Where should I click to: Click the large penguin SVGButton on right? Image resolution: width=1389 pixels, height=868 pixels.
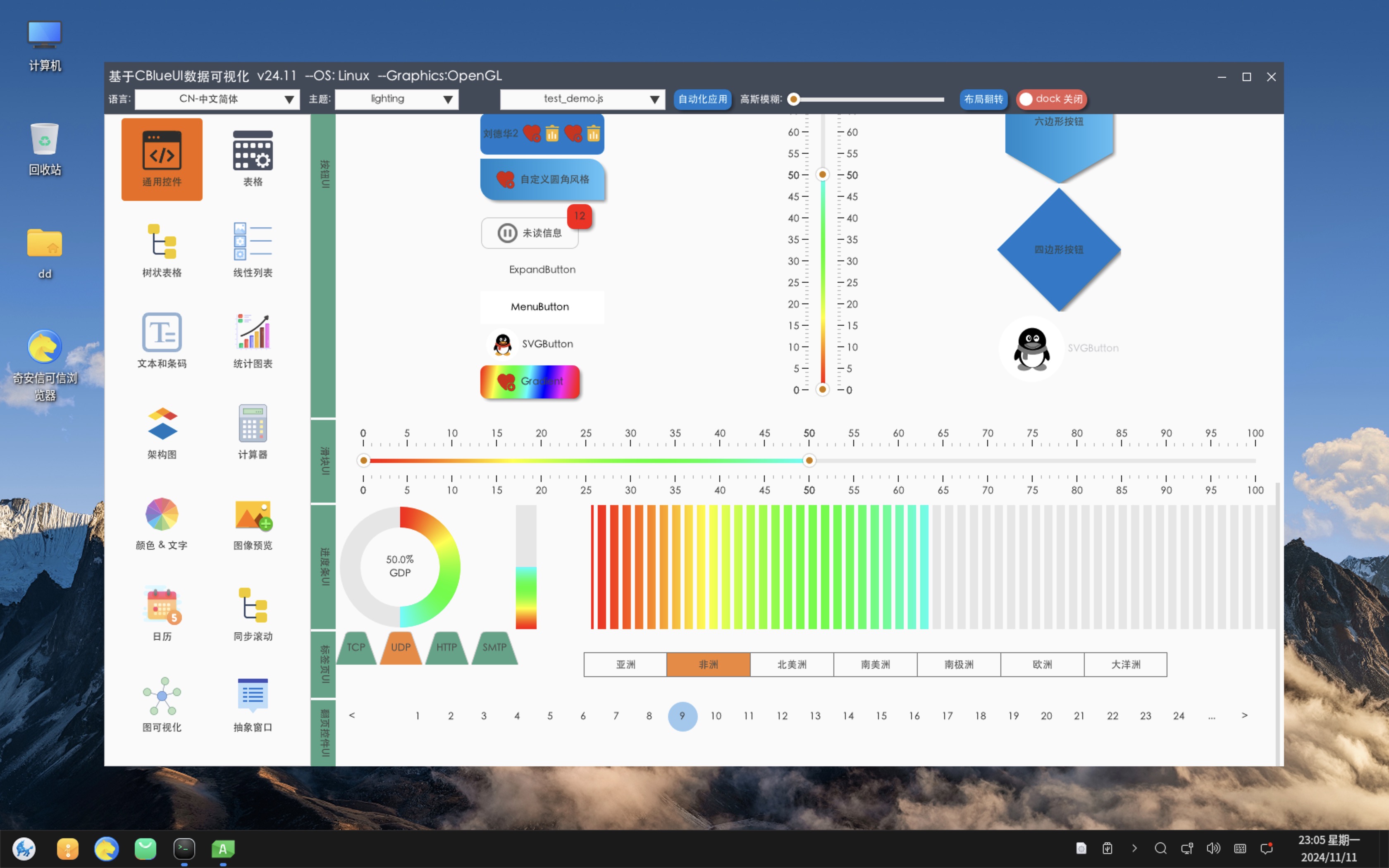[1031, 348]
